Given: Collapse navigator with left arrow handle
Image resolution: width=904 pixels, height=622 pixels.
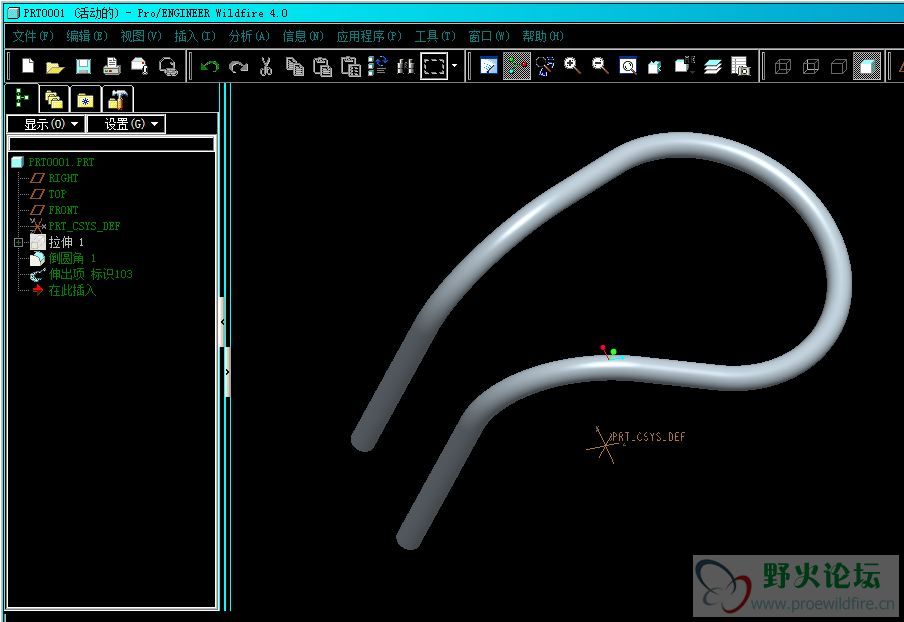Looking at the screenshot, I should [223, 322].
